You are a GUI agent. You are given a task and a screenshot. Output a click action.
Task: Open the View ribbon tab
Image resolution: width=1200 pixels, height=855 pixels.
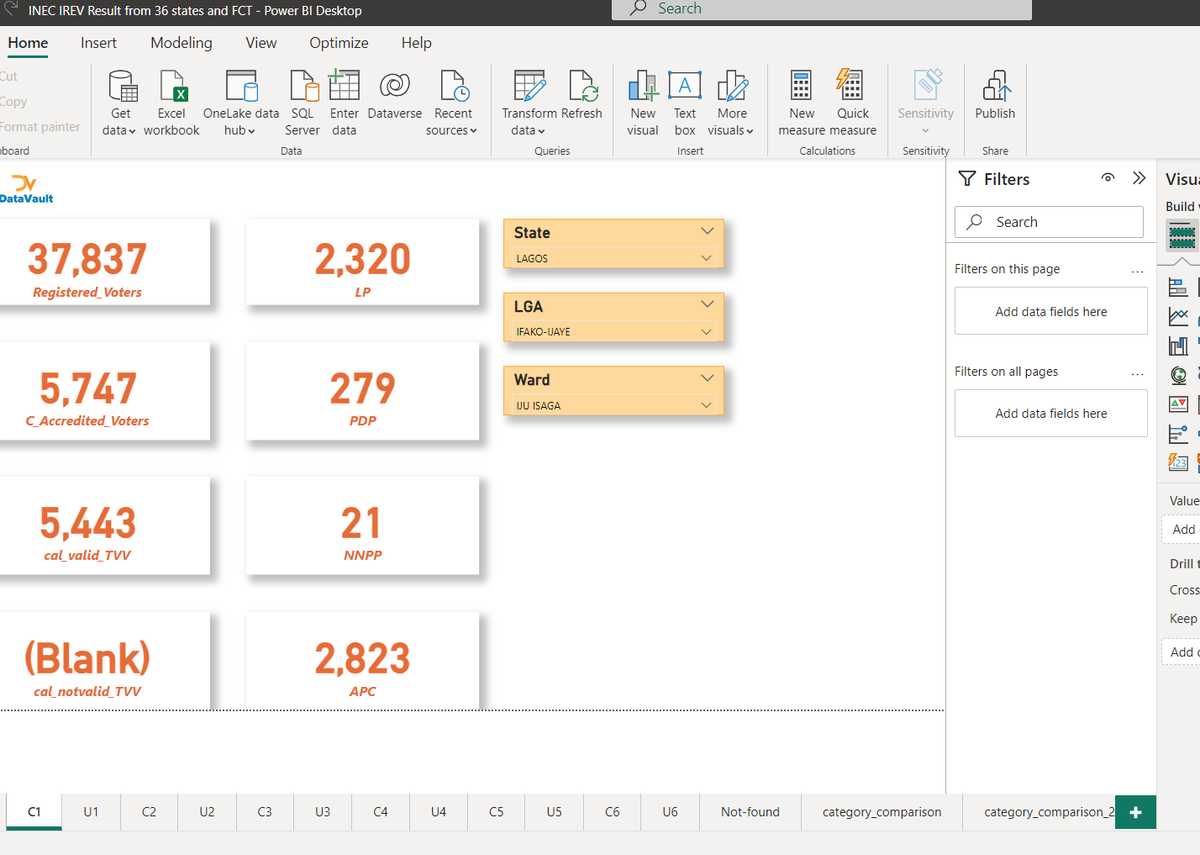coord(261,43)
